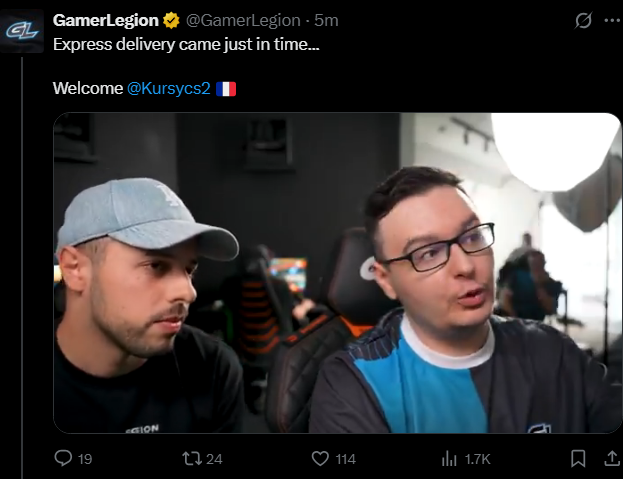Click the 114 likes count
Image resolution: width=623 pixels, height=479 pixels.
345,459
